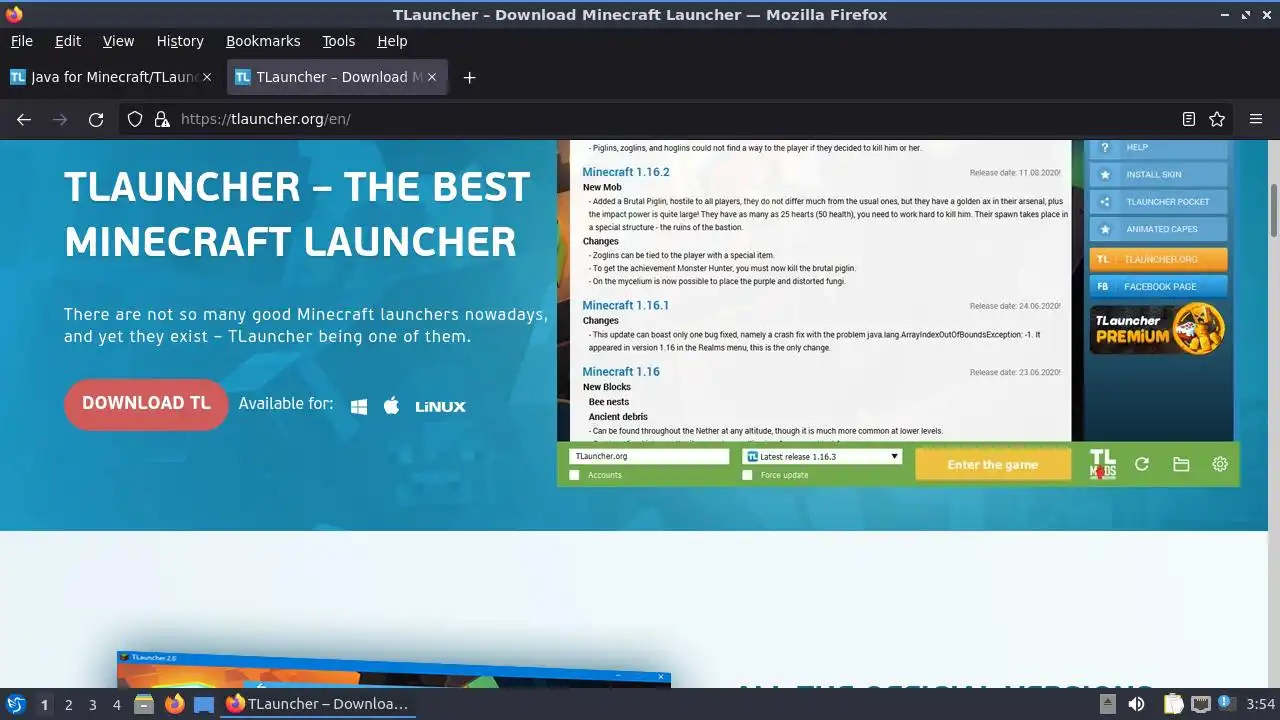Click the show desktop taskbar icon

coord(204,704)
